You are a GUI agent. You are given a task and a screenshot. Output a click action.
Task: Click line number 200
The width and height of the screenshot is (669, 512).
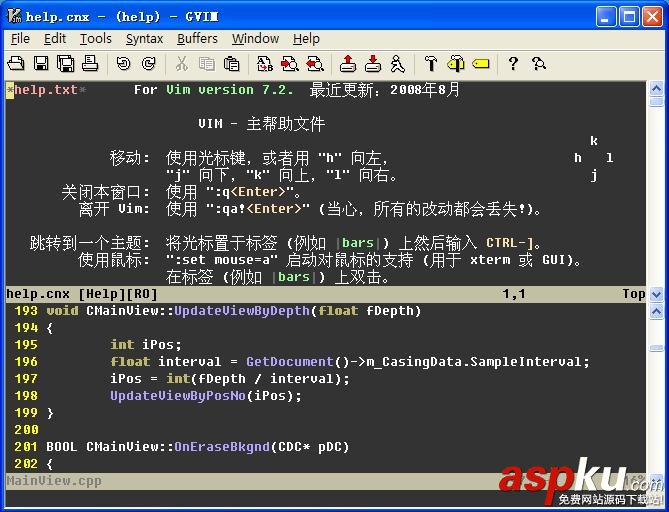coord(26,430)
